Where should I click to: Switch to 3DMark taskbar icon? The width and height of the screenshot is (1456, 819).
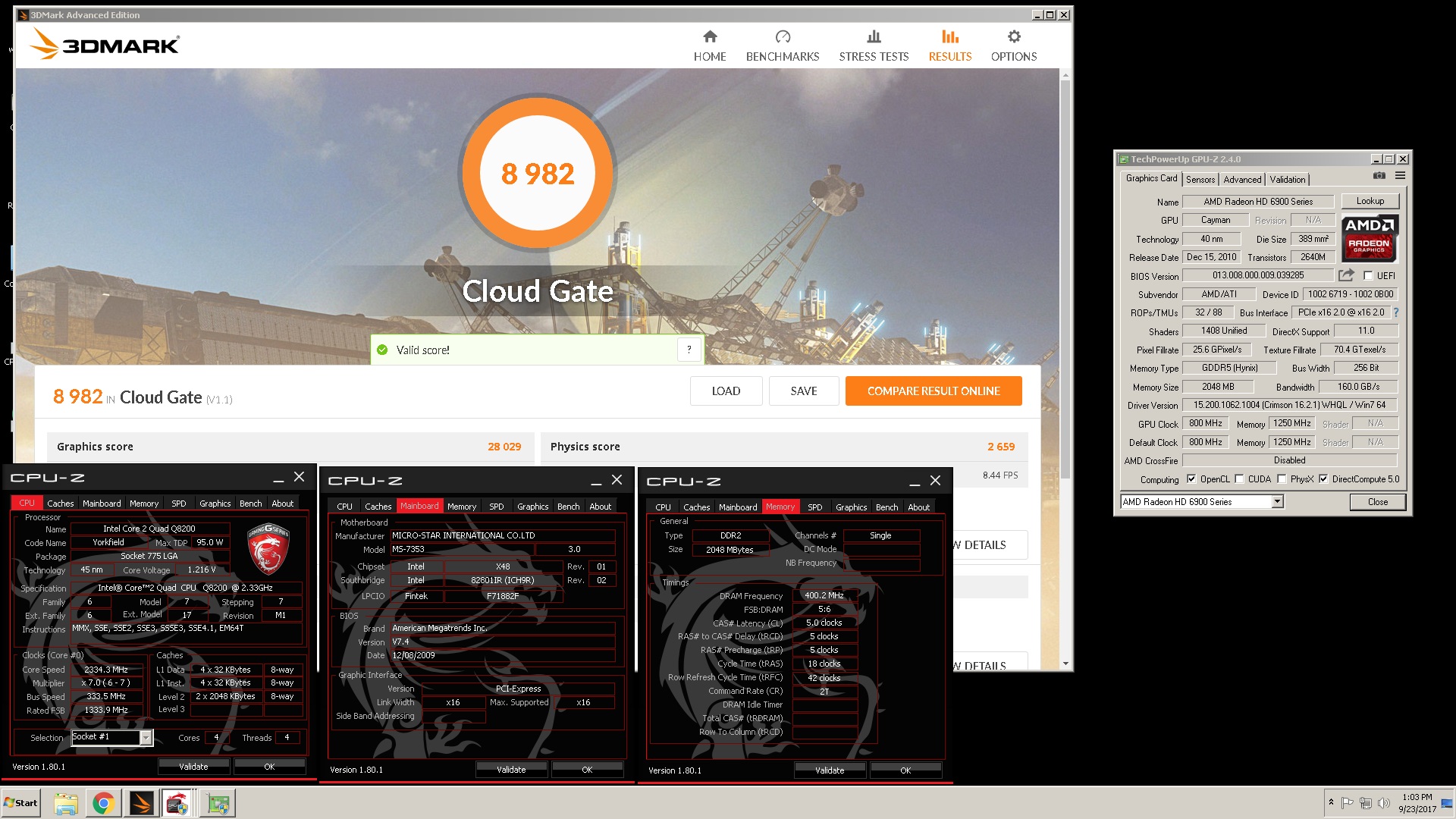click(141, 803)
